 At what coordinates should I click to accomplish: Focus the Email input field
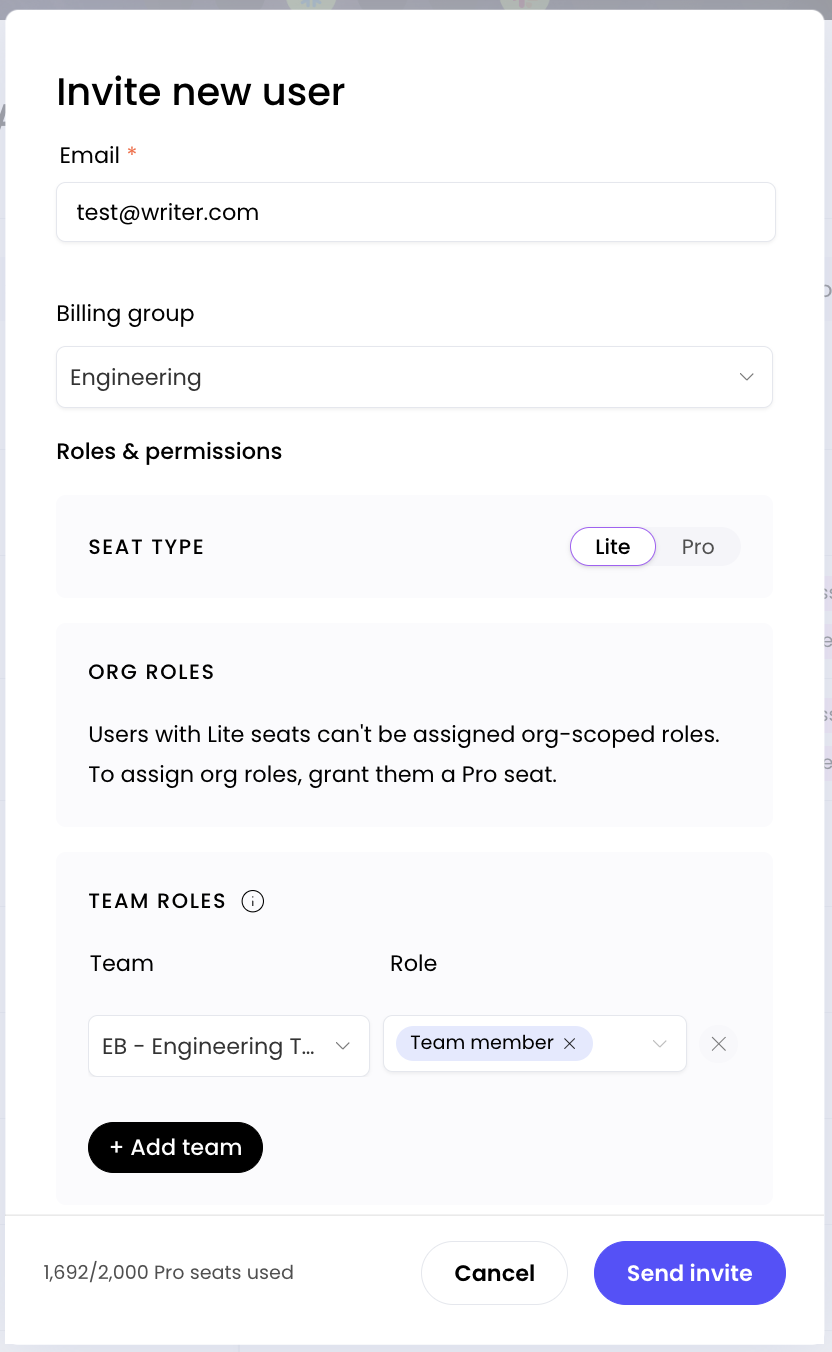click(415, 212)
